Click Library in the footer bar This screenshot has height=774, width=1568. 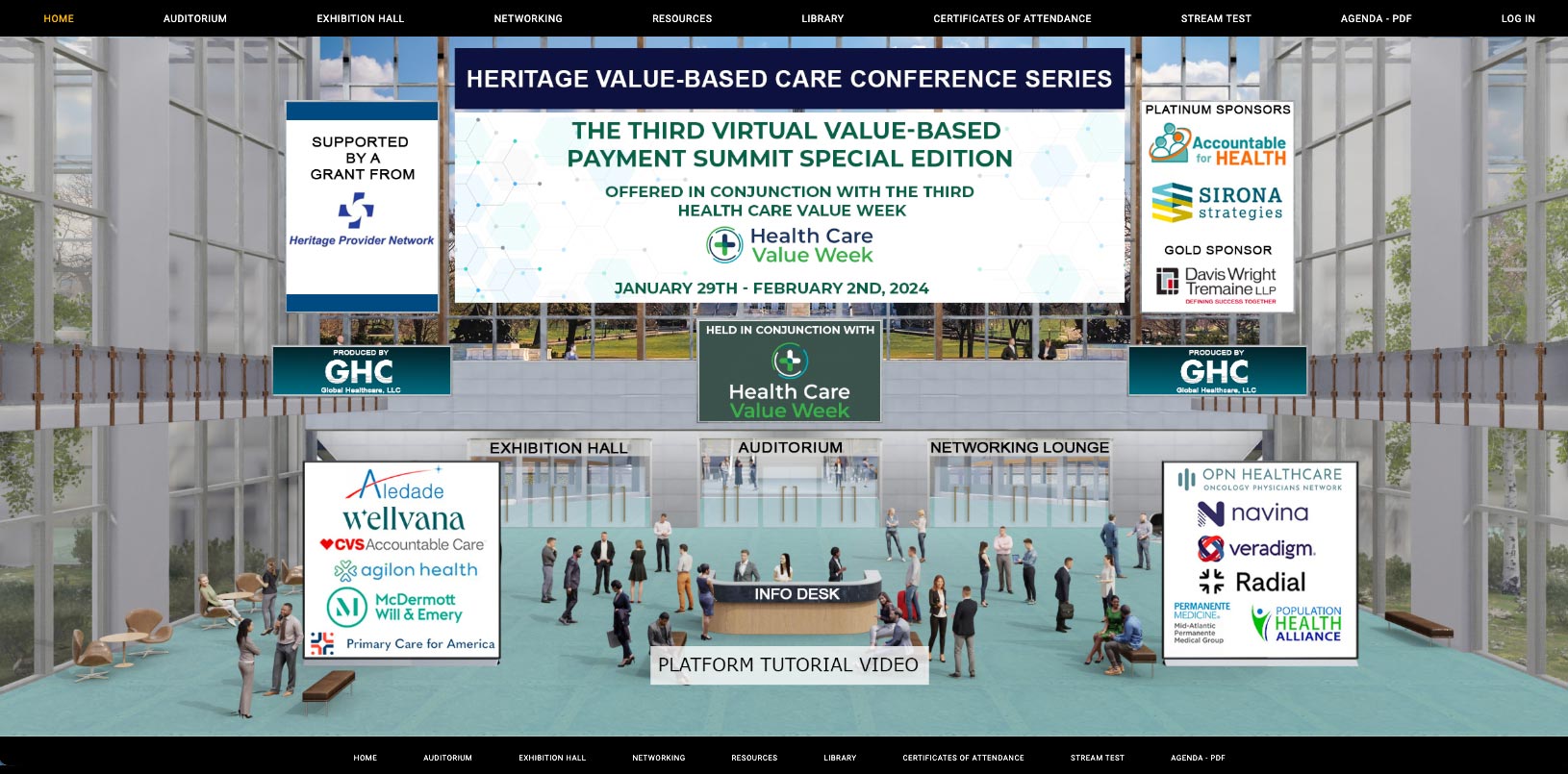point(840,758)
